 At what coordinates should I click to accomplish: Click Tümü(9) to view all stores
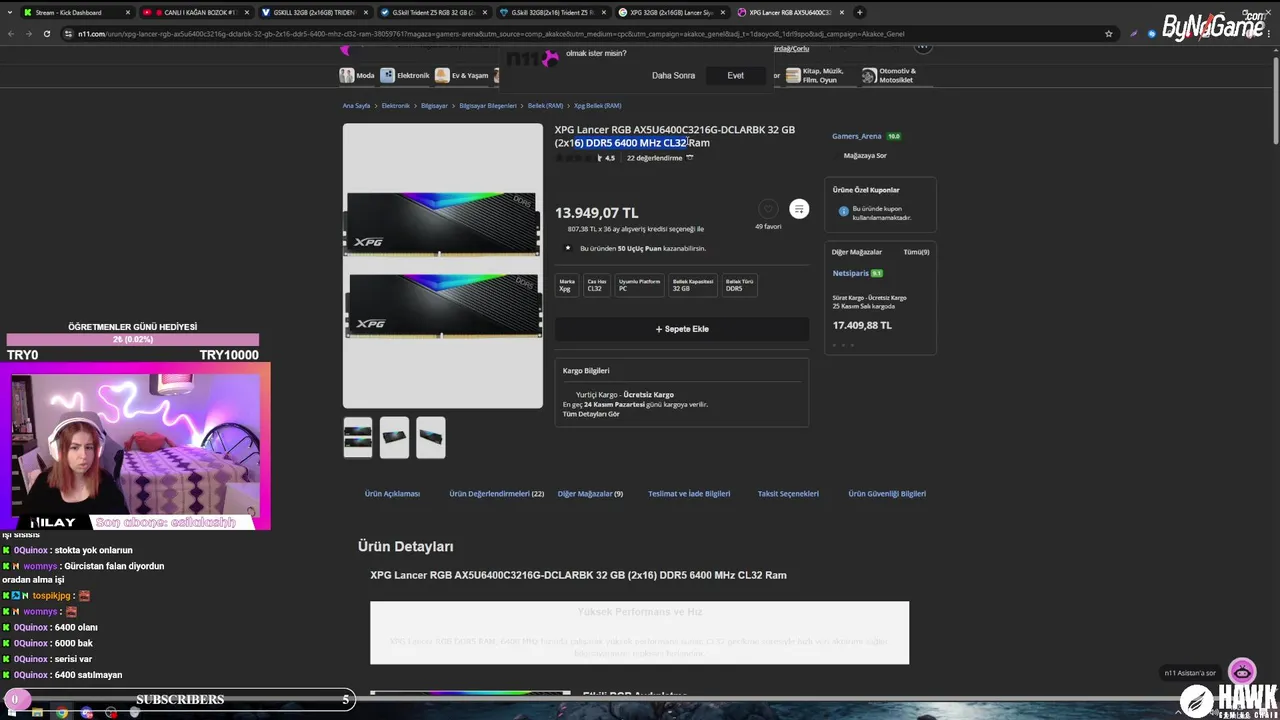[x=916, y=252]
